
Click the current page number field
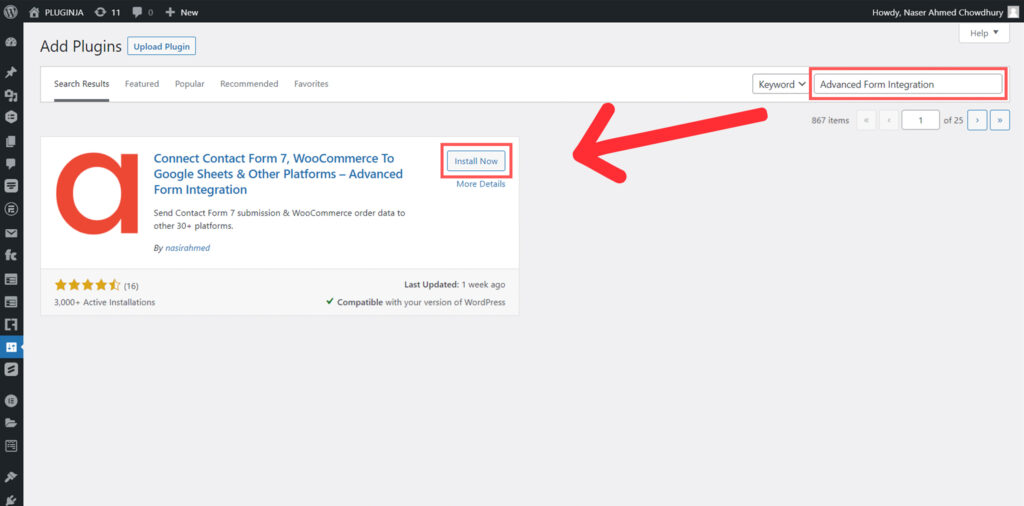pyautogui.click(x=920, y=120)
